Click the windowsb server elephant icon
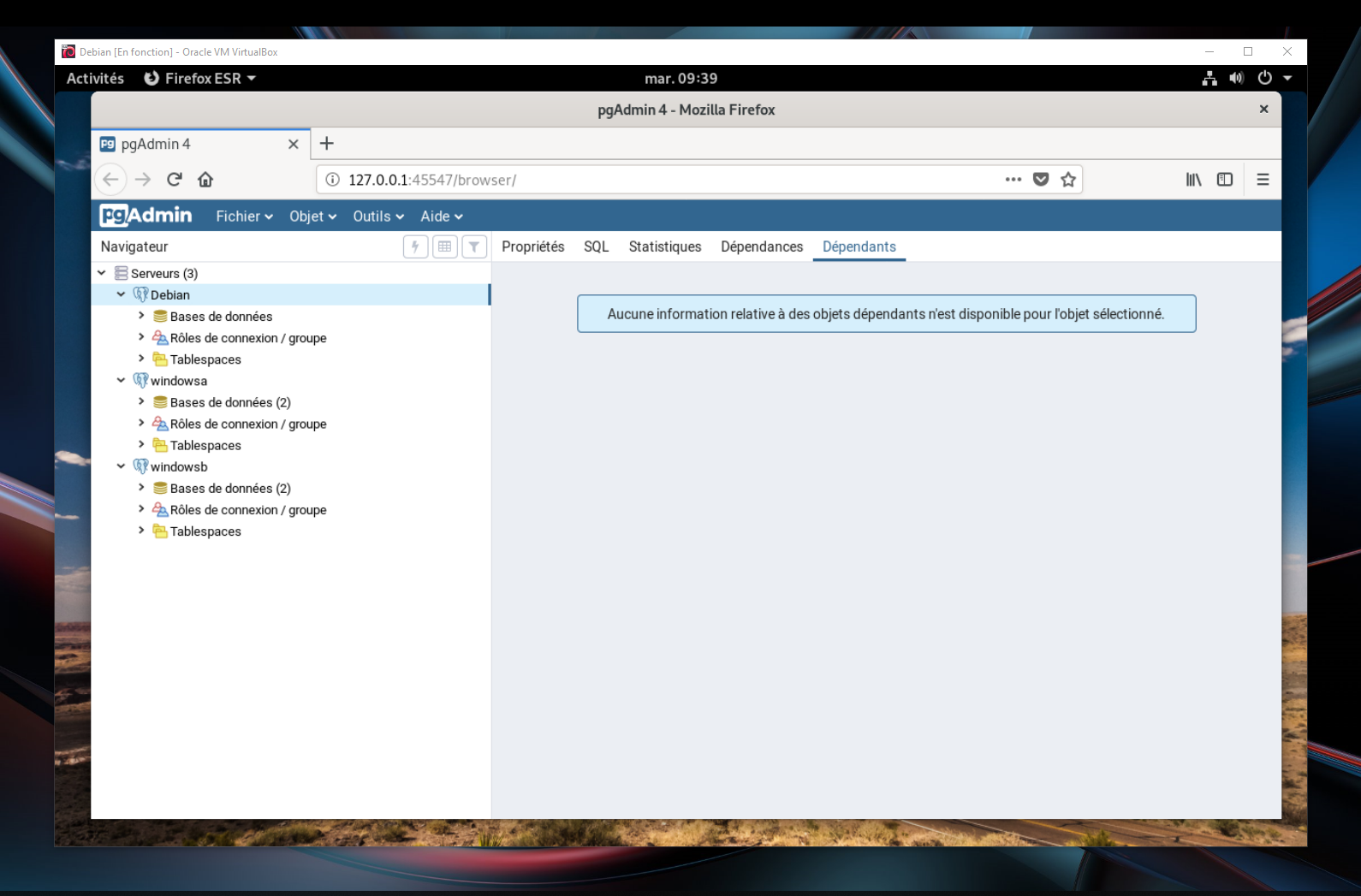This screenshot has width=1361, height=896. [141, 466]
